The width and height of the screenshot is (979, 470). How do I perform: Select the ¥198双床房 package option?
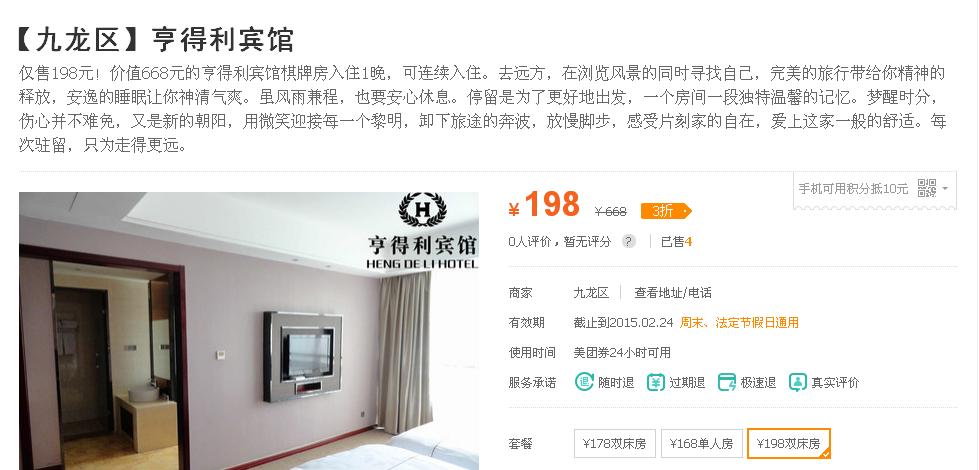point(789,444)
